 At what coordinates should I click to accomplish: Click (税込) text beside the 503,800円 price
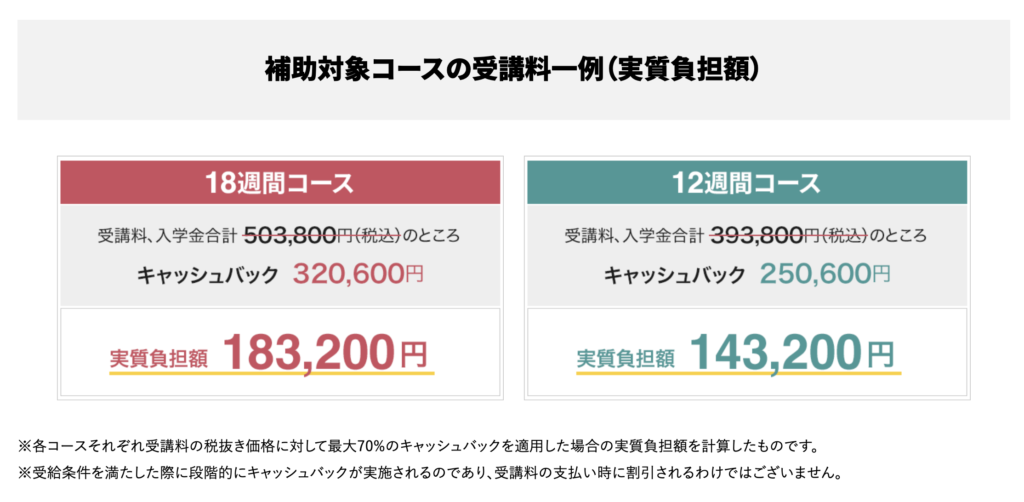point(379,238)
